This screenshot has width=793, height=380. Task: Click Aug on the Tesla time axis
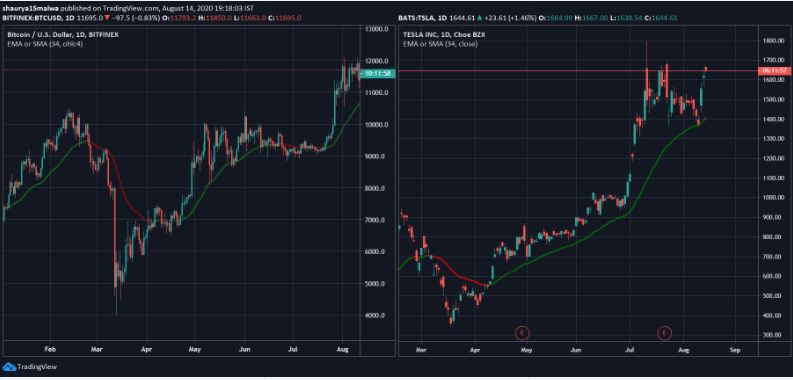(x=683, y=349)
